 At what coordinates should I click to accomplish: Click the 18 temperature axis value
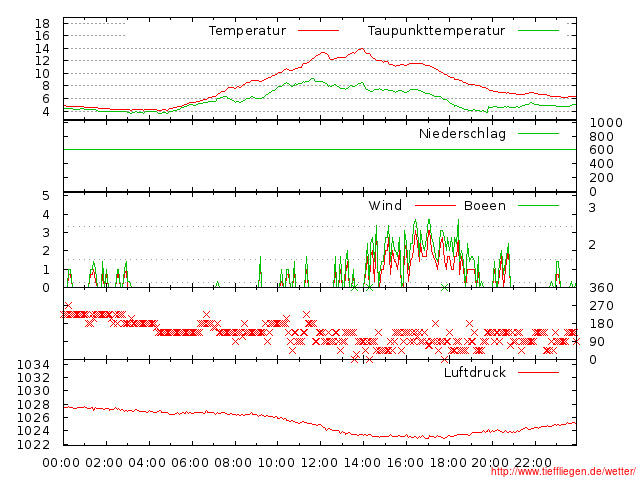42,23
